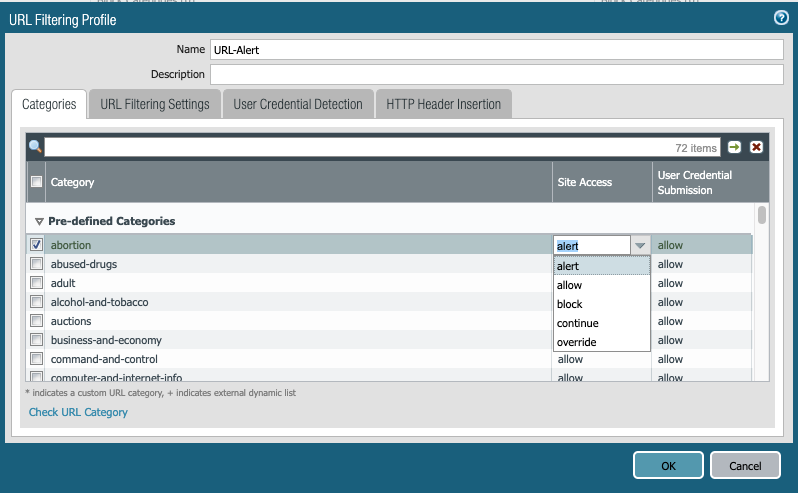
Task: Choose block from Site Access dropdown
Action: (x=570, y=304)
